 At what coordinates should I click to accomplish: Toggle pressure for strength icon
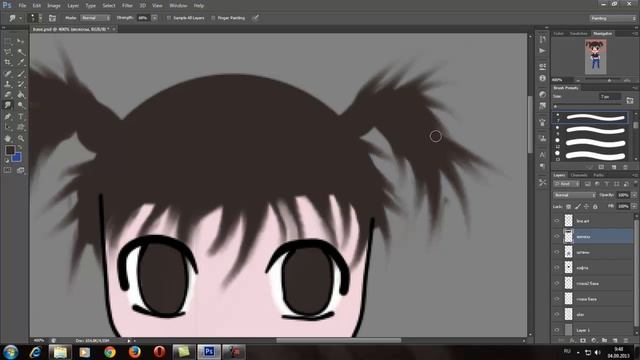point(255,18)
